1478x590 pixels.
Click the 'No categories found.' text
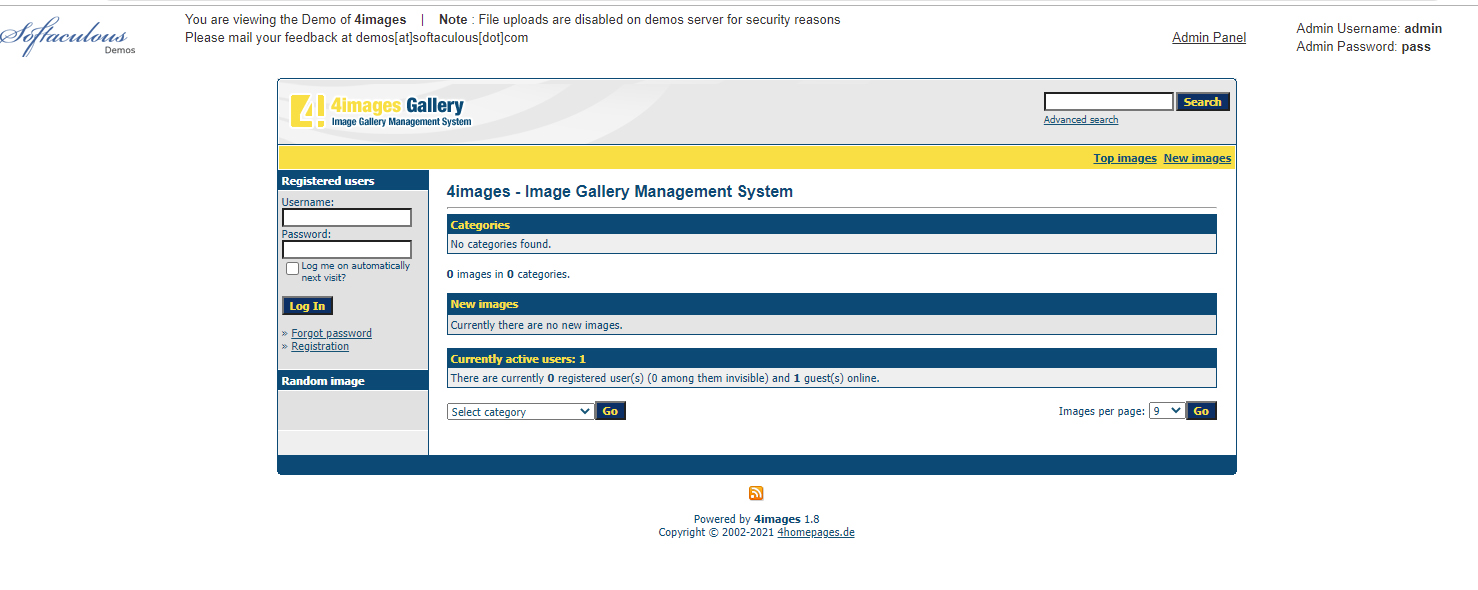click(501, 244)
